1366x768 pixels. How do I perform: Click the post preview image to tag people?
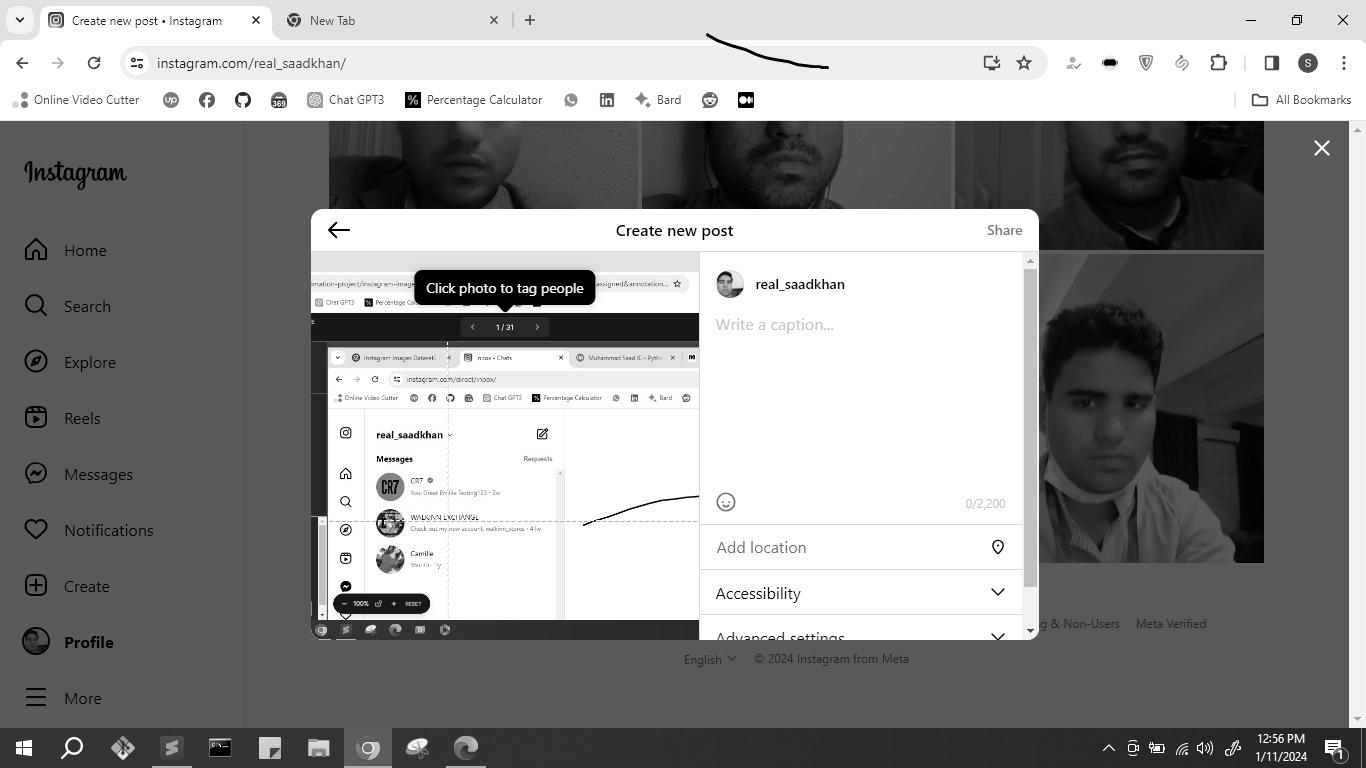click(x=505, y=446)
